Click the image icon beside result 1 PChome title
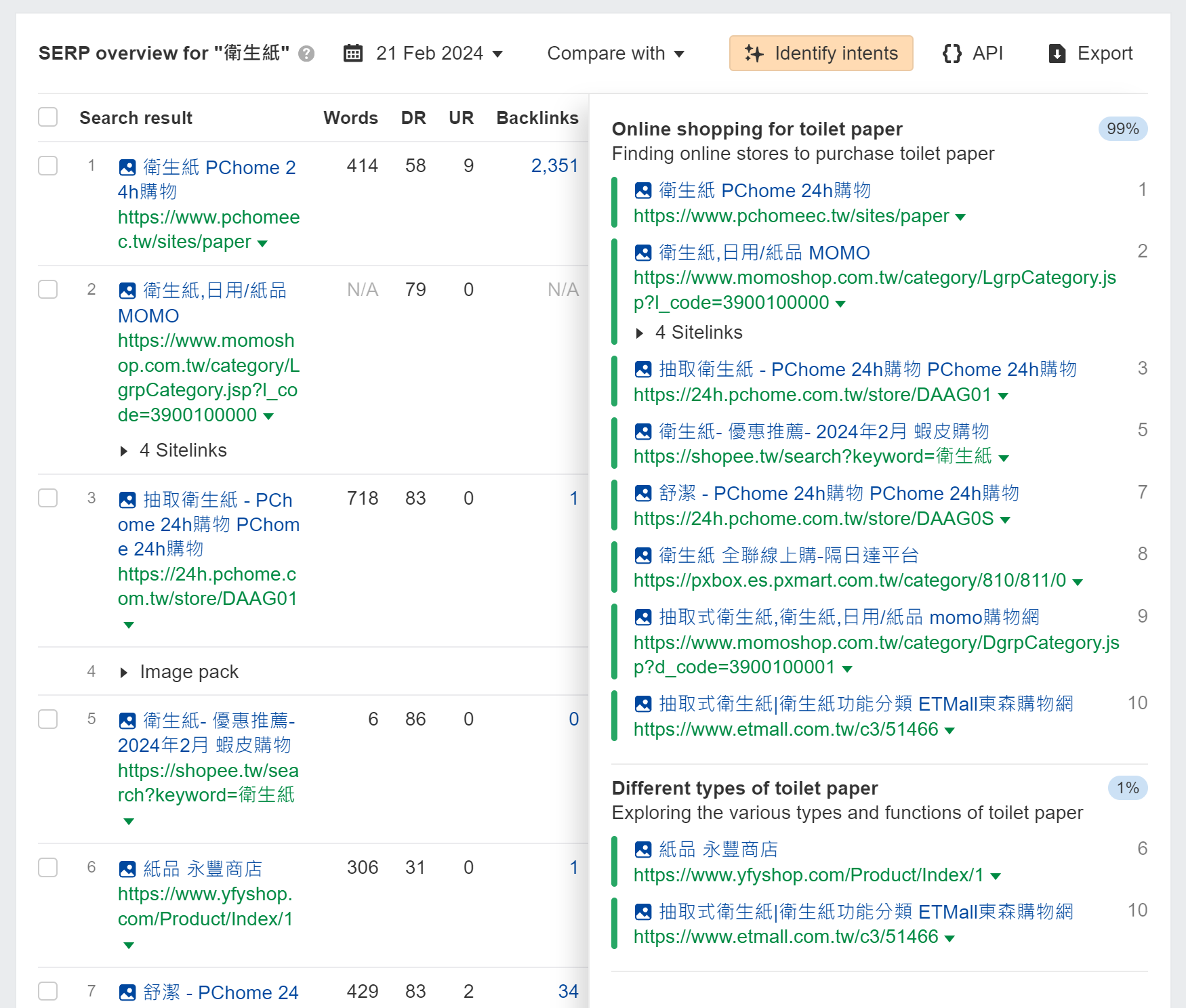 pos(127,167)
